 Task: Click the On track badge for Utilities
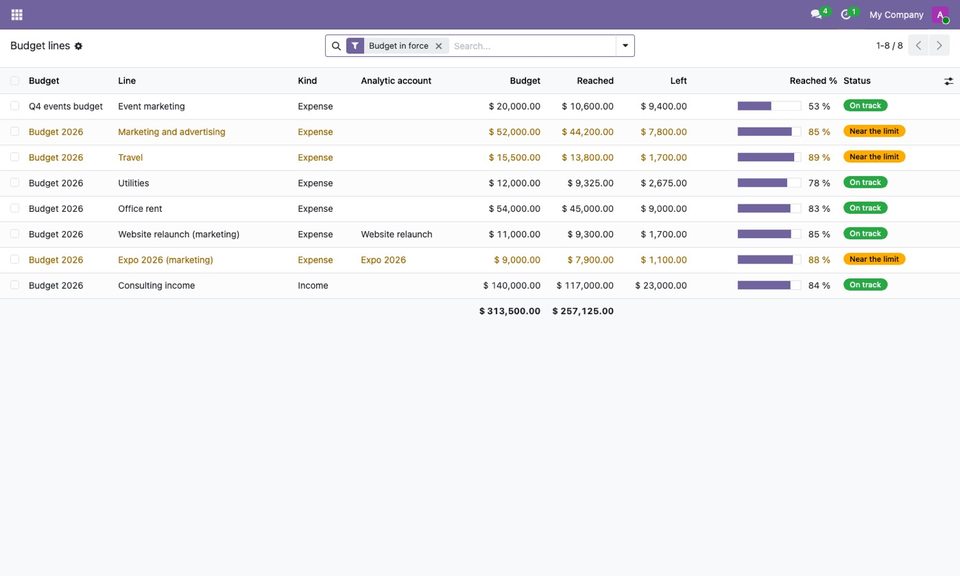pyautogui.click(x=865, y=182)
